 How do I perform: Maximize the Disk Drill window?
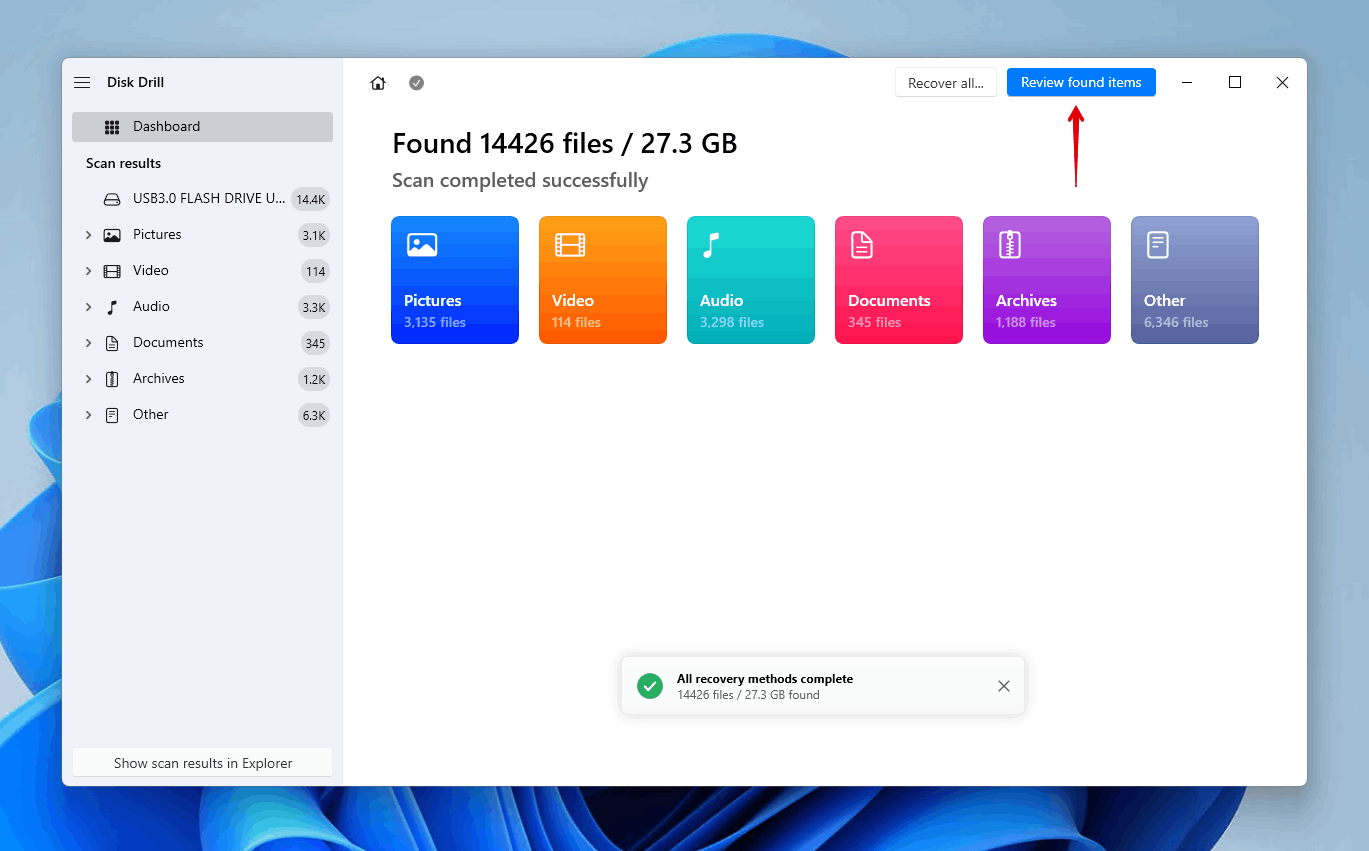point(1235,83)
